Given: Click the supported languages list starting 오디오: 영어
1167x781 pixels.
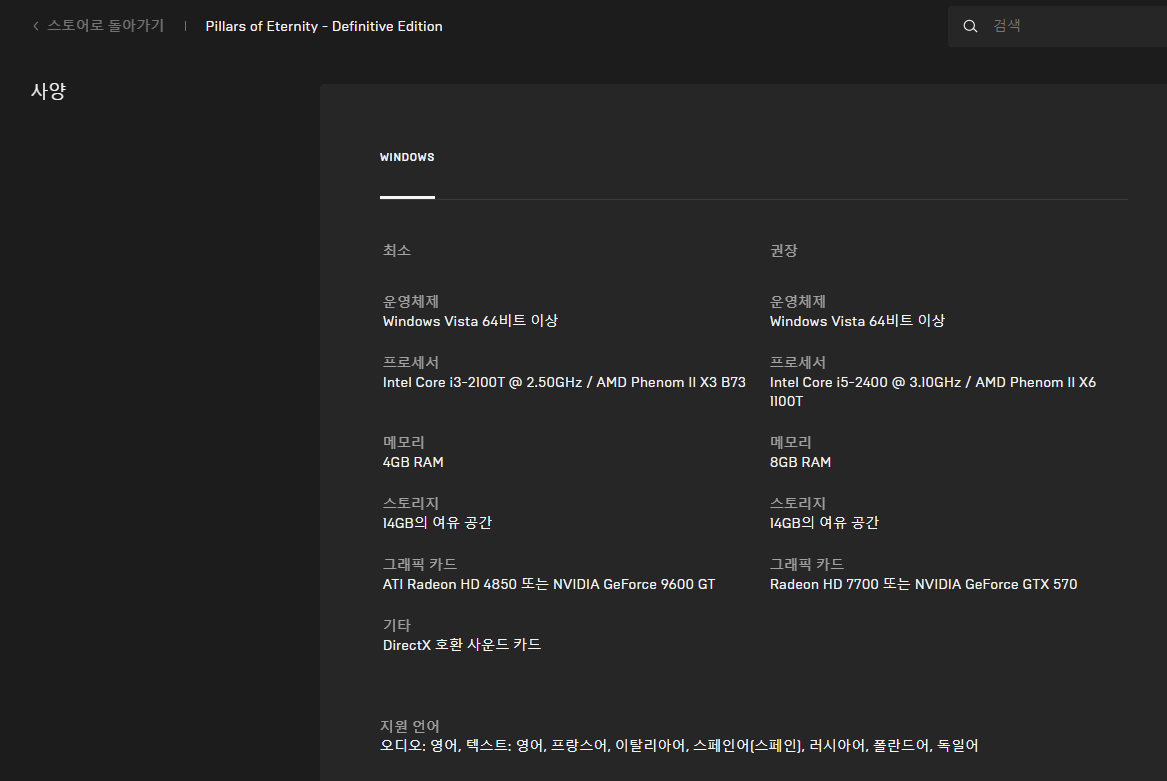Looking at the screenshot, I should [x=679, y=745].
